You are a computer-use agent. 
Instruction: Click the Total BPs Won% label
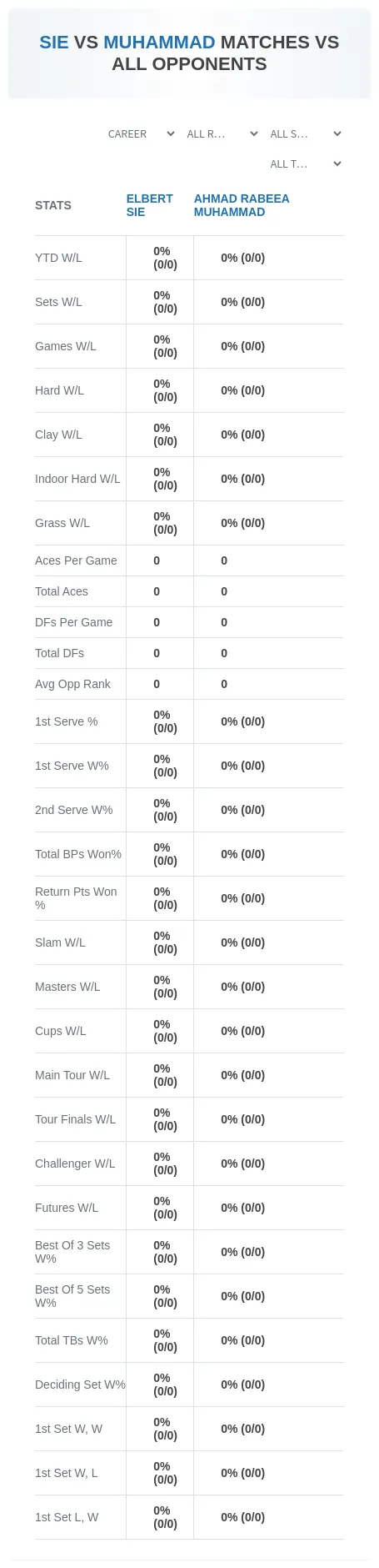[x=78, y=854]
